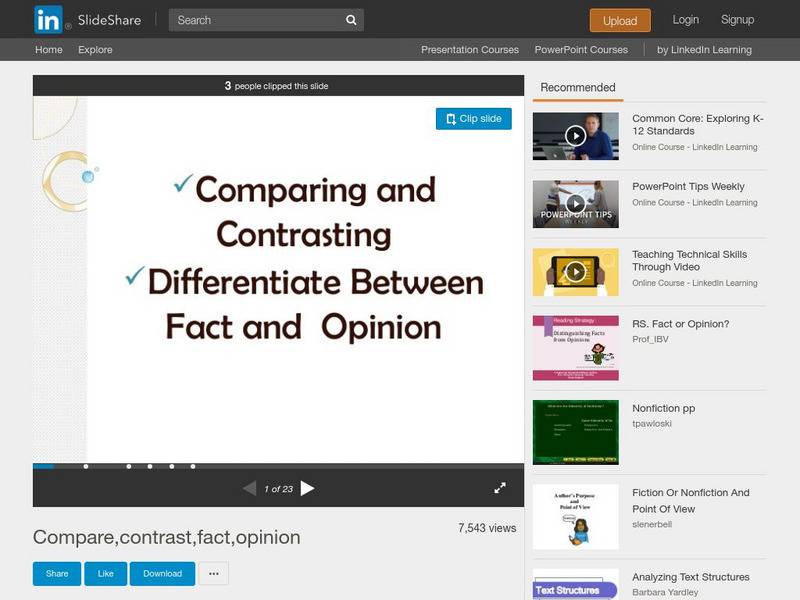Image resolution: width=800 pixels, height=600 pixels.
Task: Open Common Core: Exploring K-12 Standards title
Action: (697, 124)
